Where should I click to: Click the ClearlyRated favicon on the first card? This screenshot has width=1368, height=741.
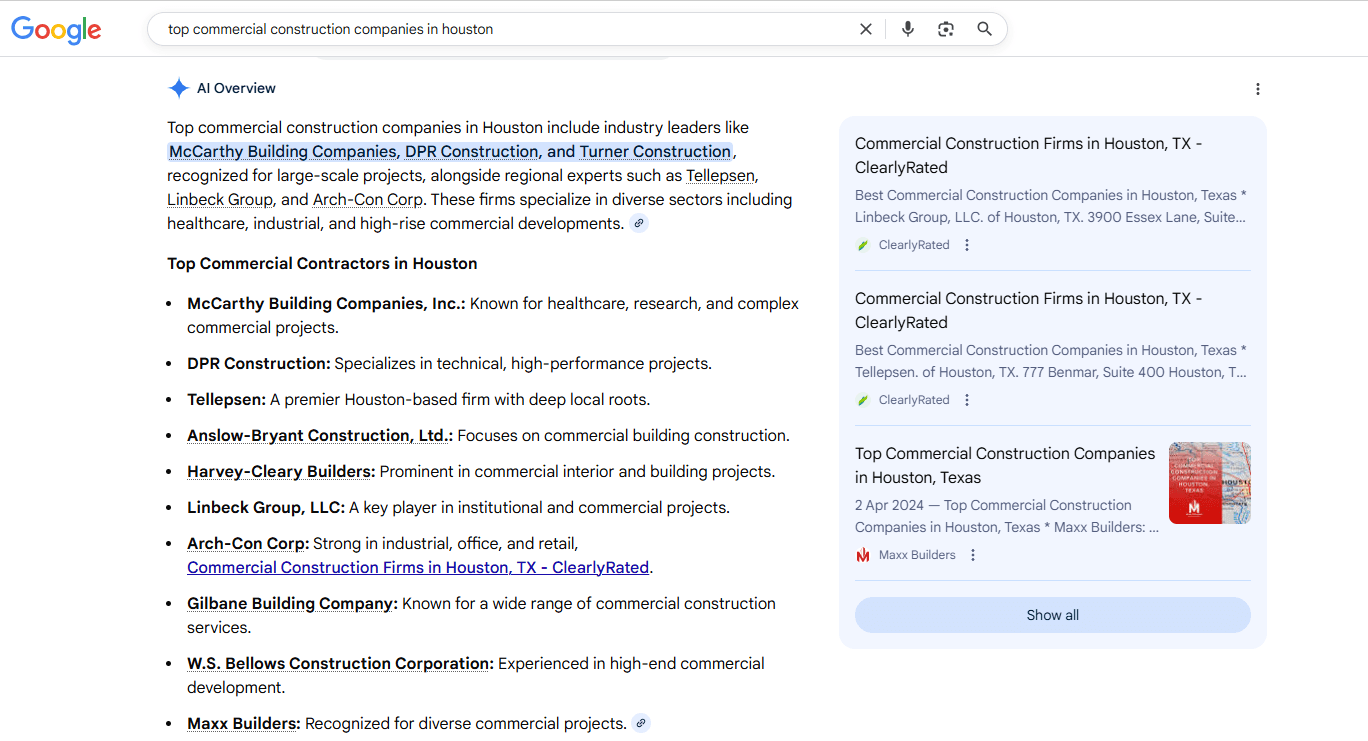click(x=862, y=244)
